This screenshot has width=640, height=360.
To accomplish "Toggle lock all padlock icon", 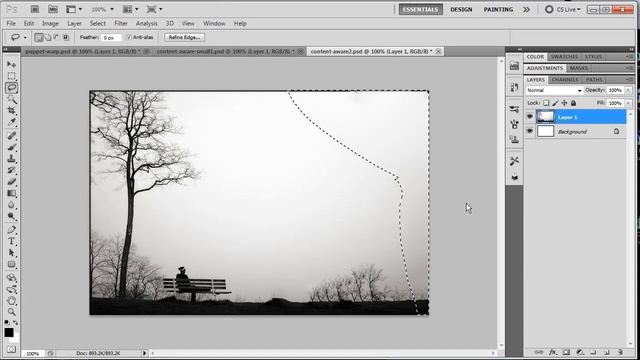I will [573, 103].
